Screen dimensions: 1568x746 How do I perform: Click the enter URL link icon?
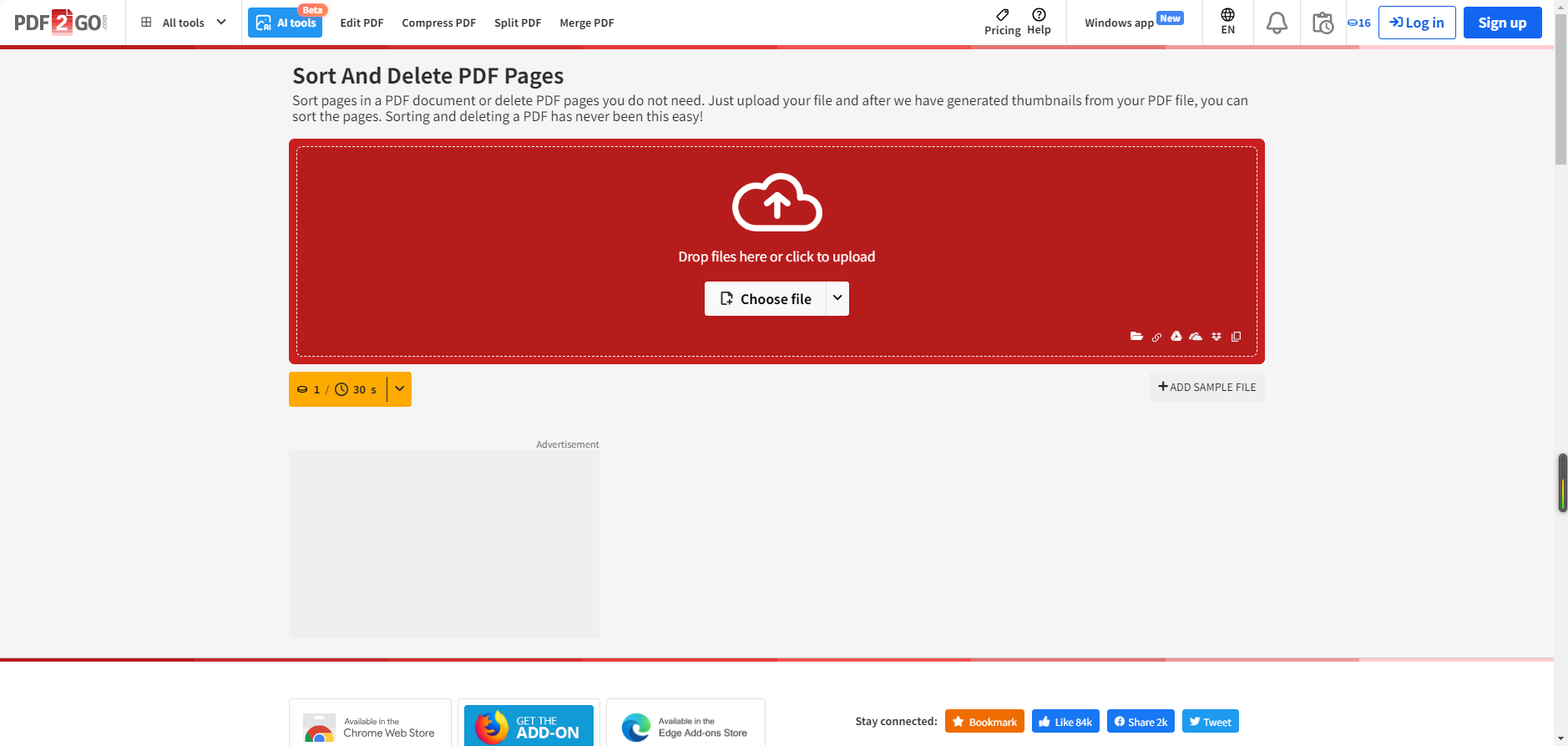pos(1156,337)
